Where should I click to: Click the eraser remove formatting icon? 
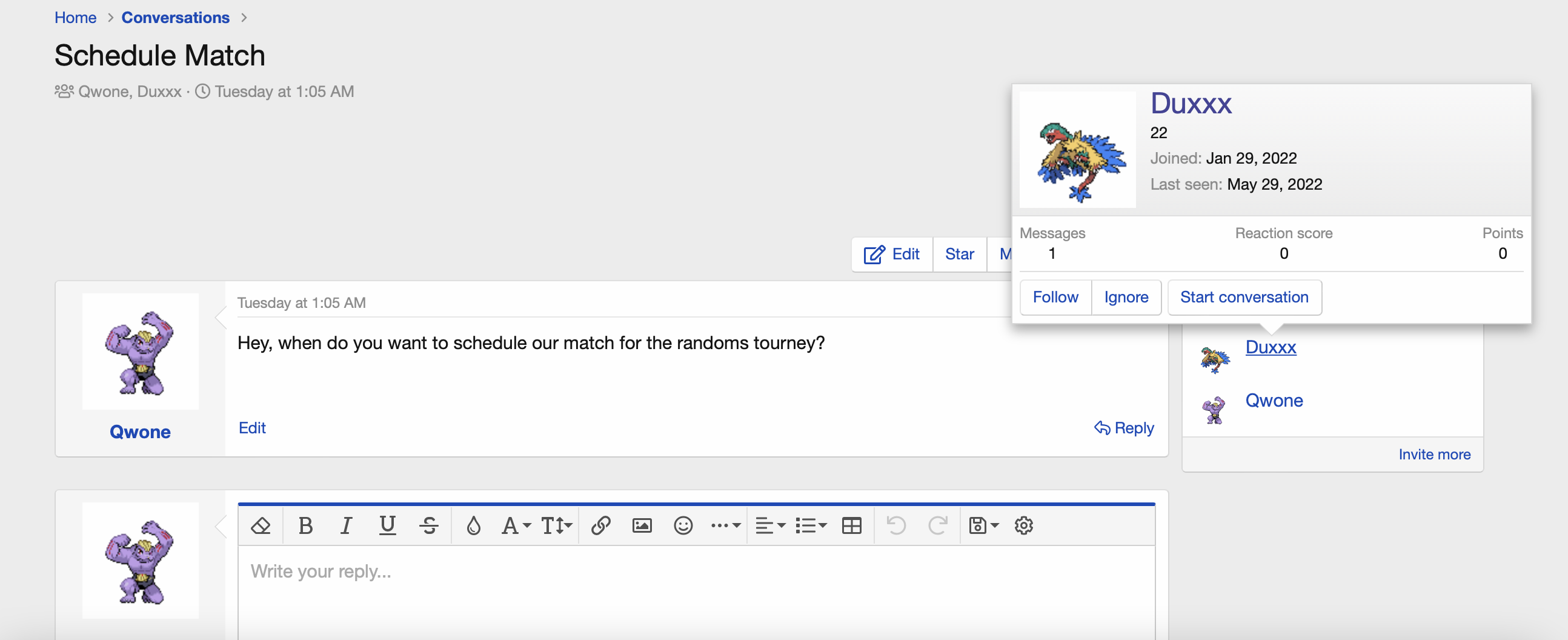261,525
